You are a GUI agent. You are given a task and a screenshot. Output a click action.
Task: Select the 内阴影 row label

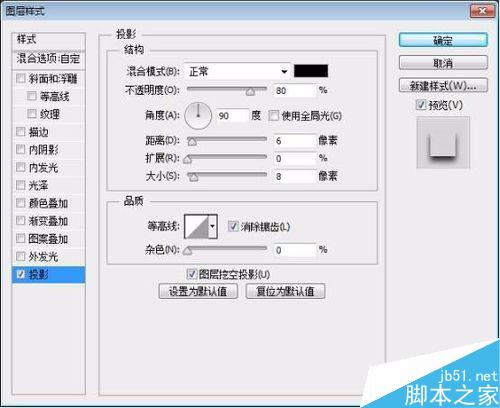point(44,150)
